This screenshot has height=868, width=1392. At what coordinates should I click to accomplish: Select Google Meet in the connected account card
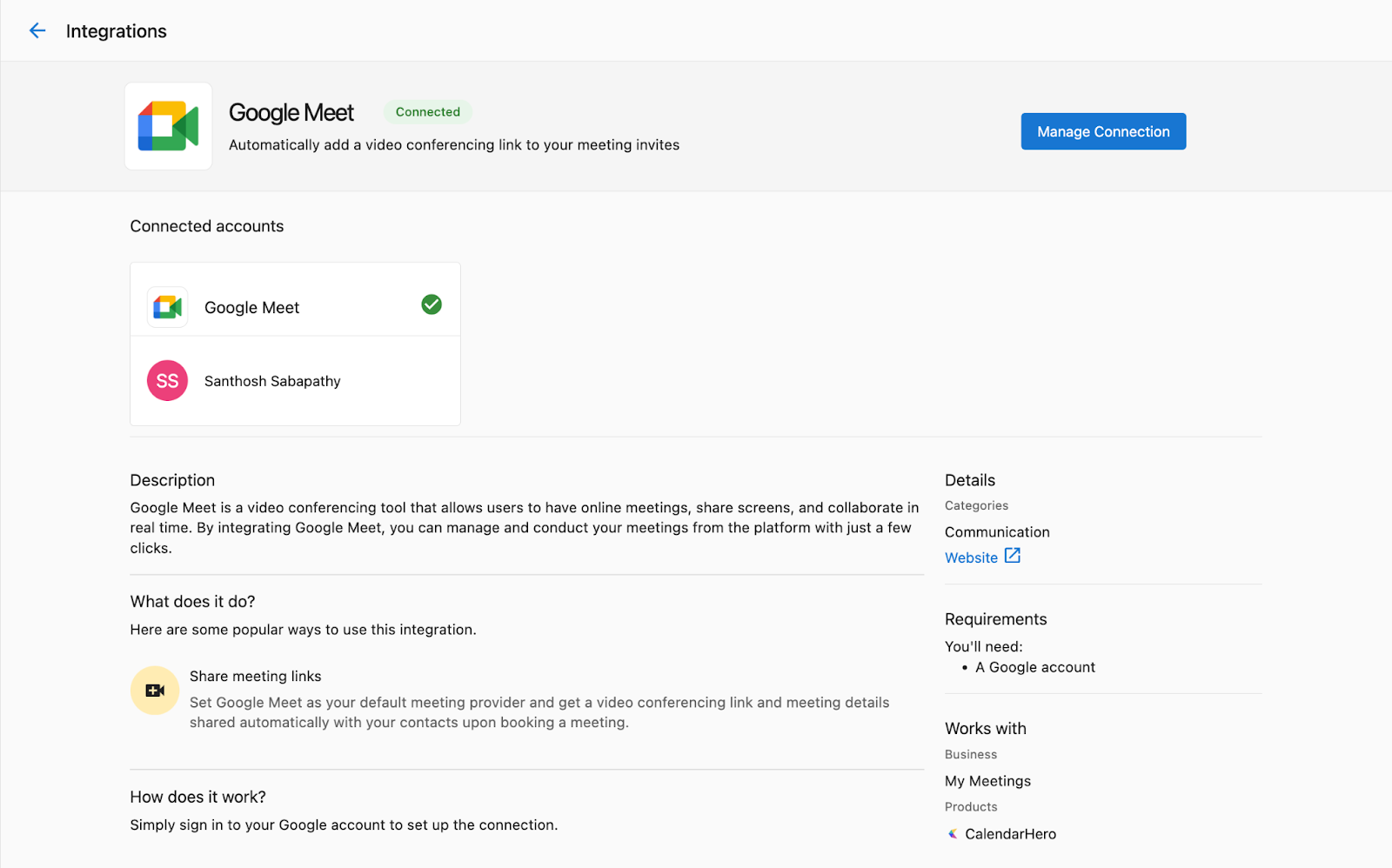tap(251, 308)
